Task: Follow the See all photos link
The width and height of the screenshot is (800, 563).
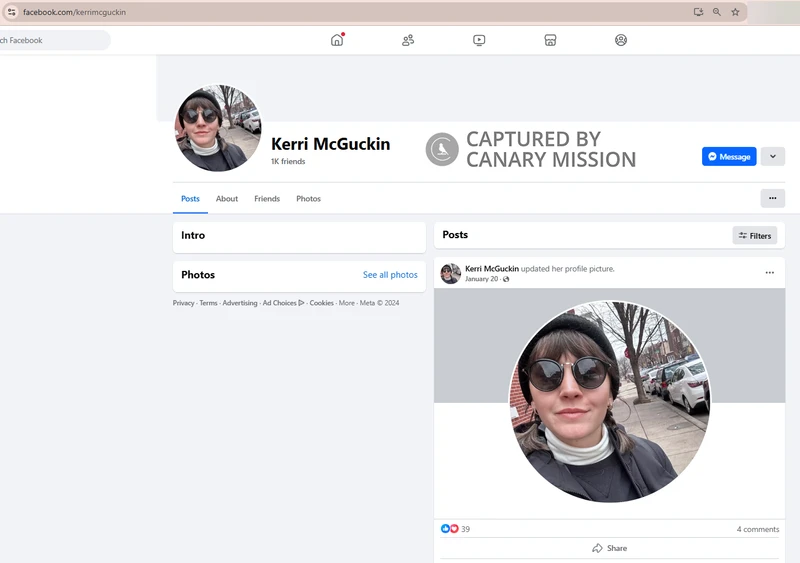Action: tap(390, 275)
